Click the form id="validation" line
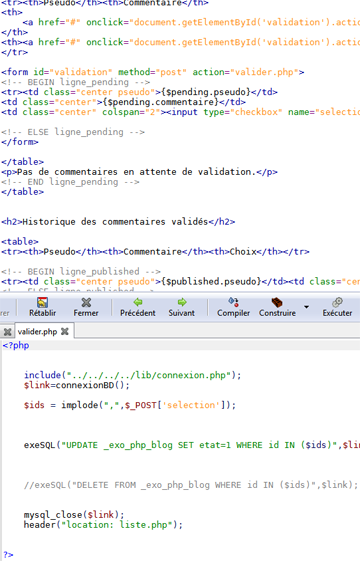 point(153,72)
